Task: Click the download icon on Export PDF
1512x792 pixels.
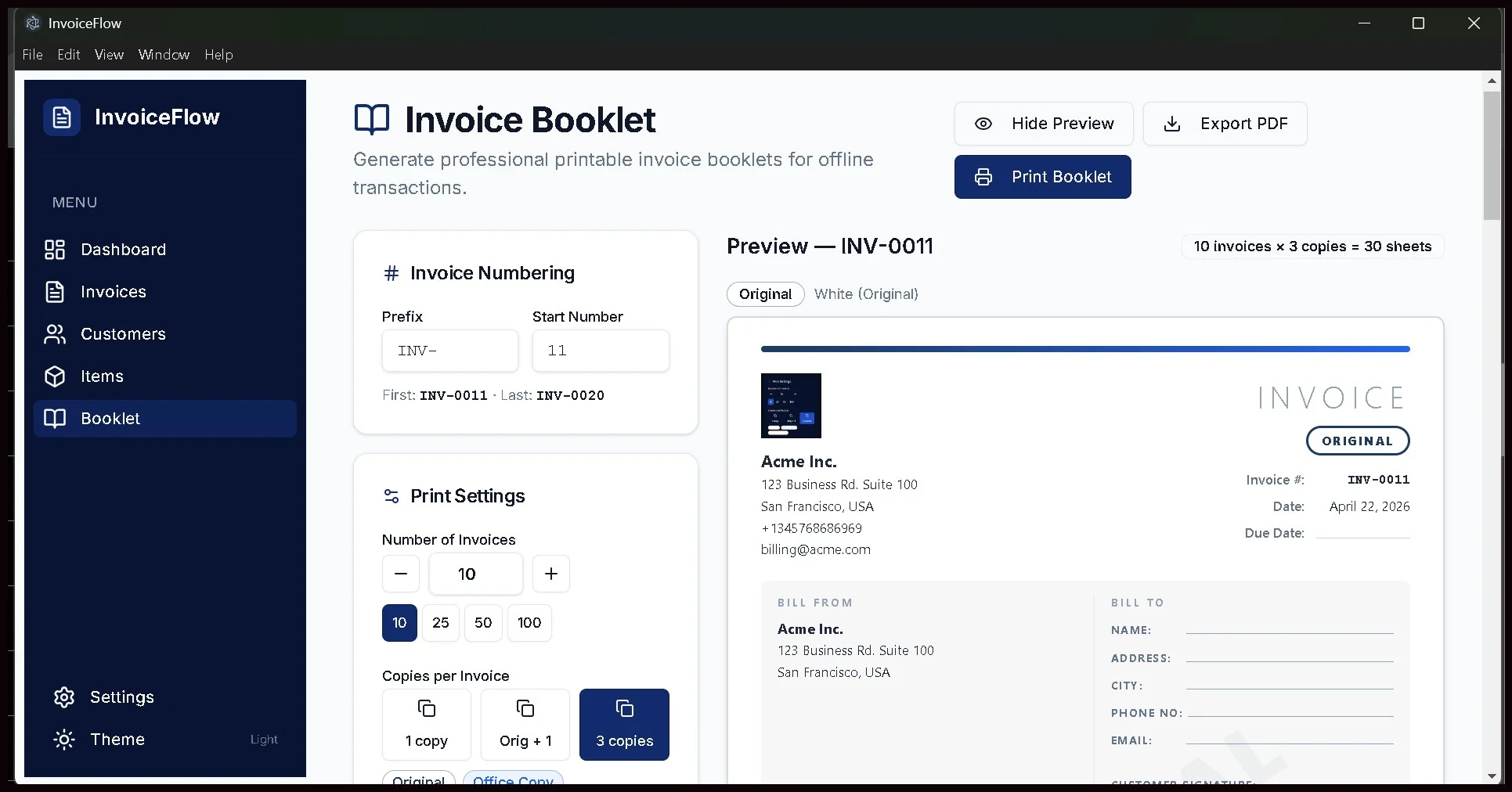Action: (1172, 124)
